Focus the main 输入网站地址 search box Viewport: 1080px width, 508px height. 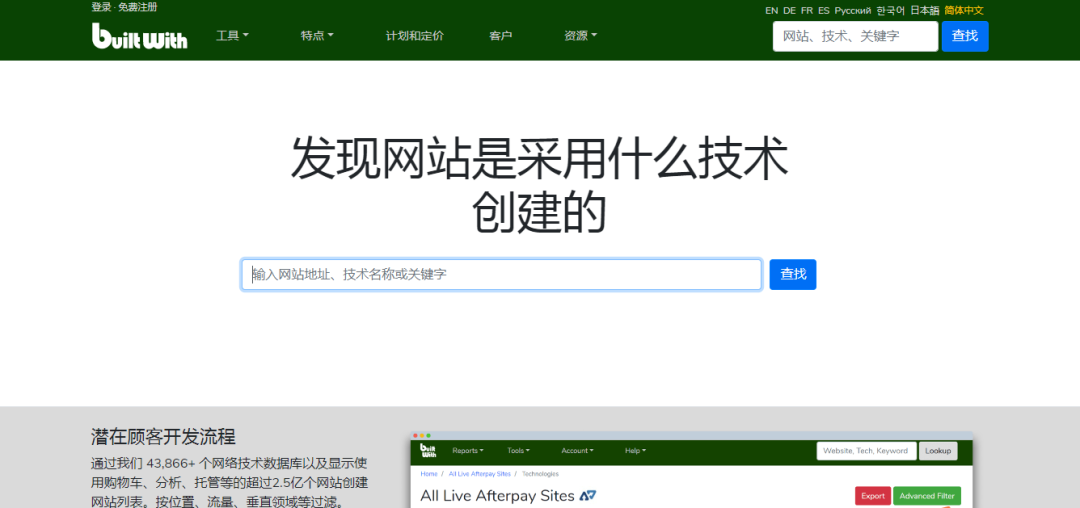pyautogui.click(x=501, y=275)
